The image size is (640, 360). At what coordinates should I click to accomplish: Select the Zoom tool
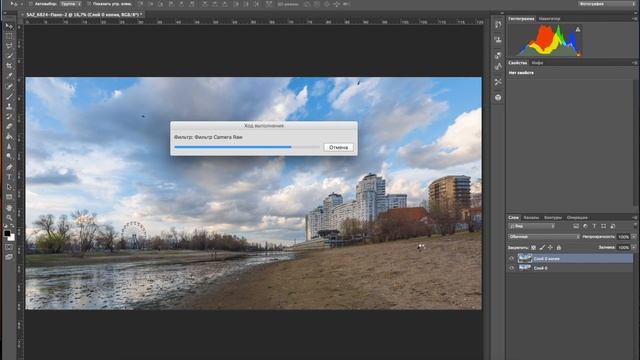(x=9, y=217)
